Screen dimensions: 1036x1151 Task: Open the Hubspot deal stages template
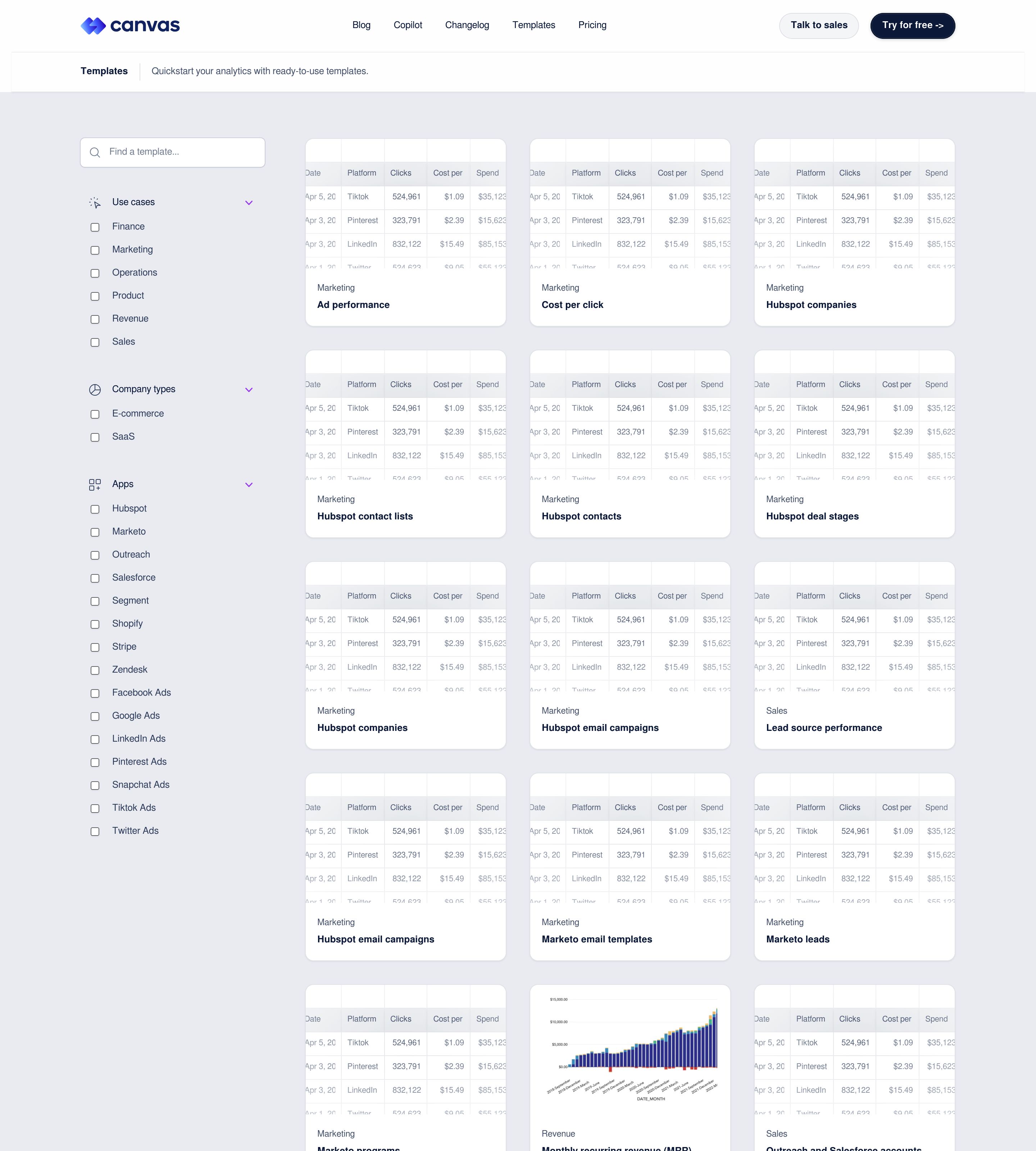(854, 444)
